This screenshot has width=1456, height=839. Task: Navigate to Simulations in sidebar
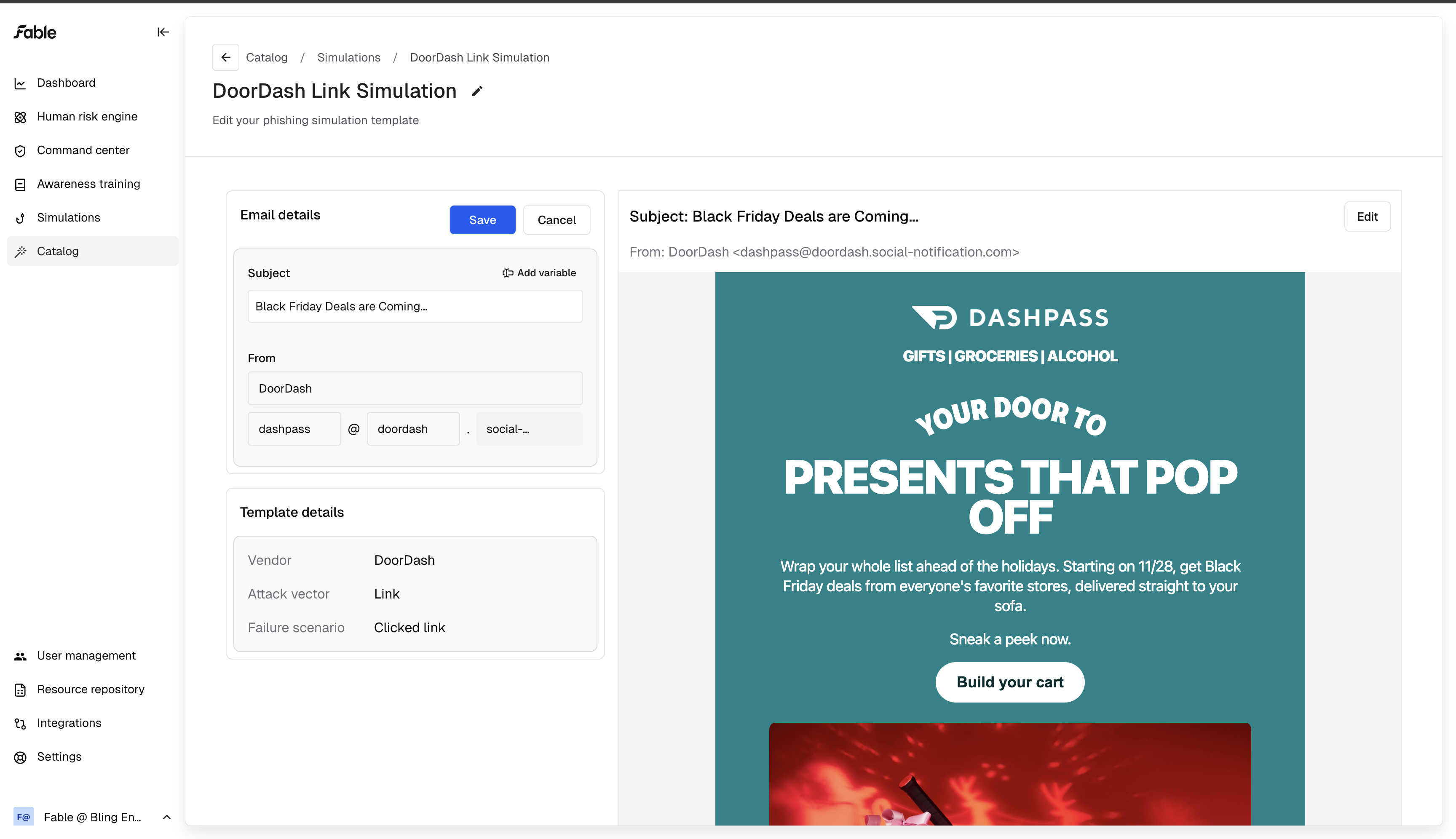tap(92, 217)
